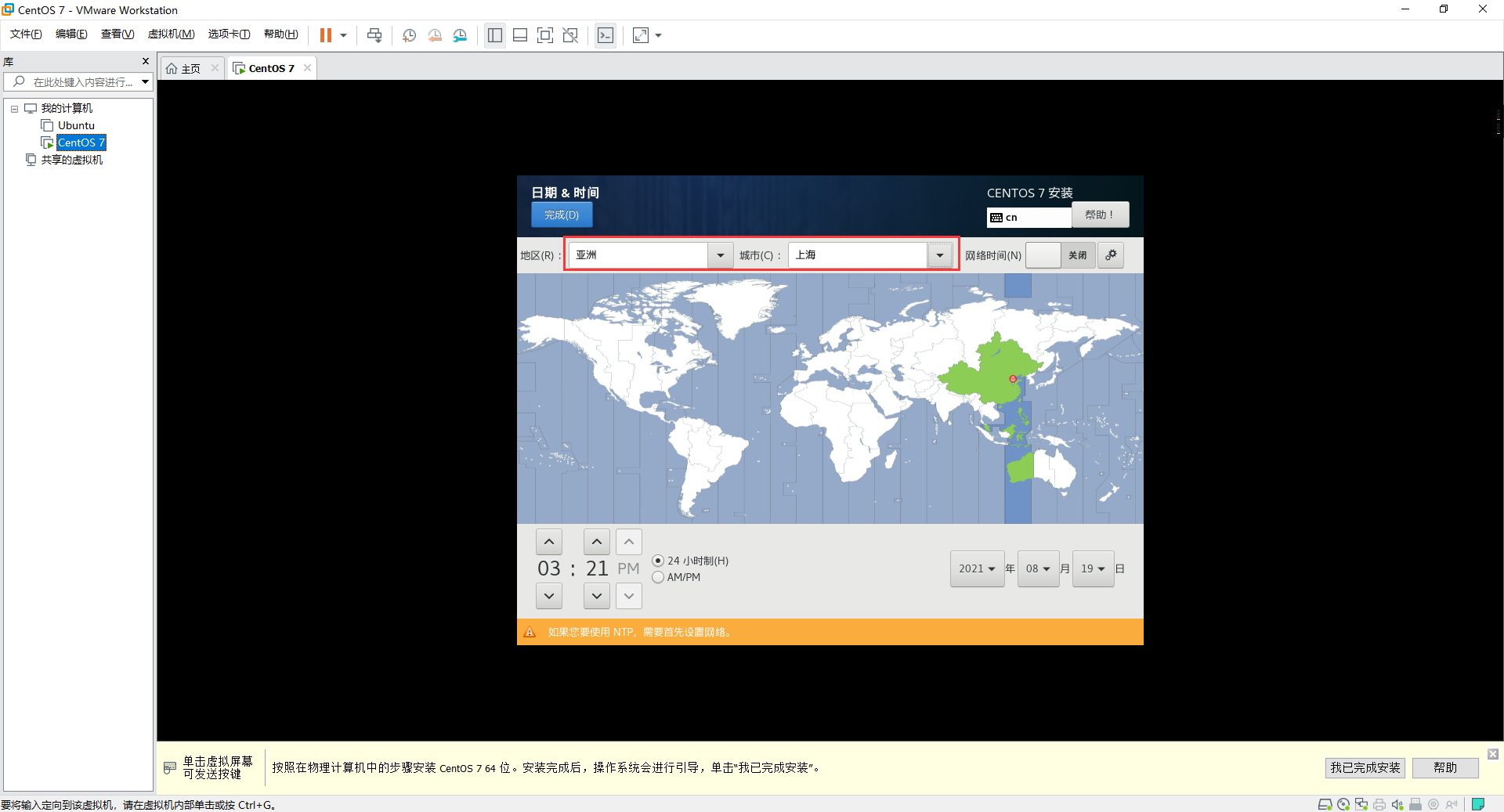Image resolution: width=1504 pixels, height=812 pixels.
Task: Toggle the thumbnail bar view icon
Action: point(520,35)
